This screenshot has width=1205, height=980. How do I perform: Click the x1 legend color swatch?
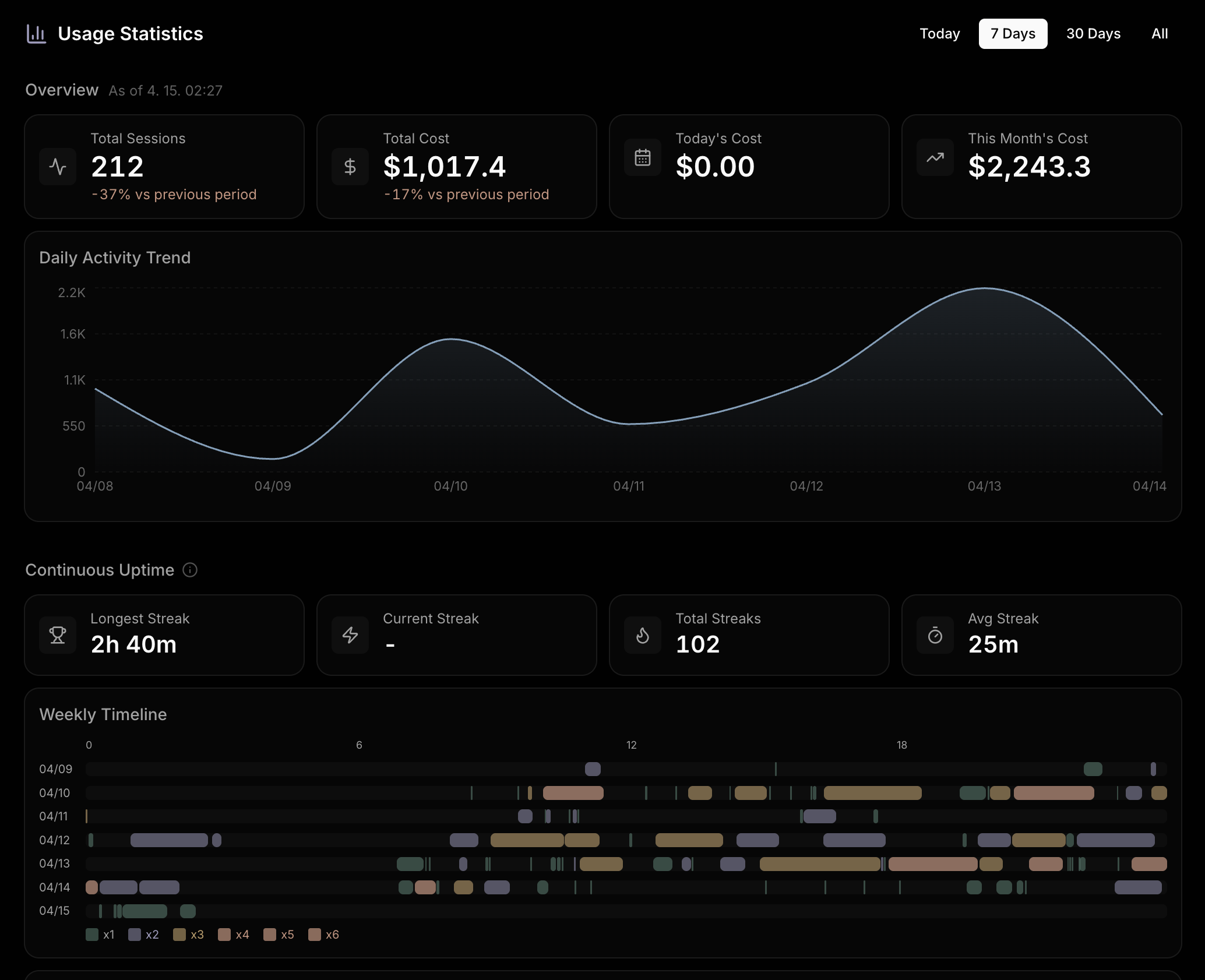click(92, 935)
